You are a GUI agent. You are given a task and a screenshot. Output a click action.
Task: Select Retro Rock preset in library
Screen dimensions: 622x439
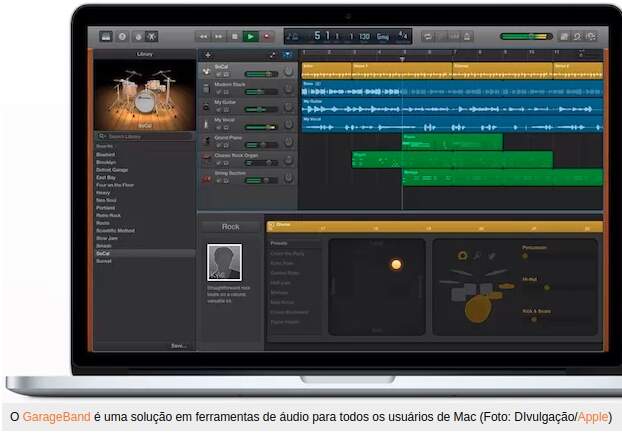coord(106,215)
